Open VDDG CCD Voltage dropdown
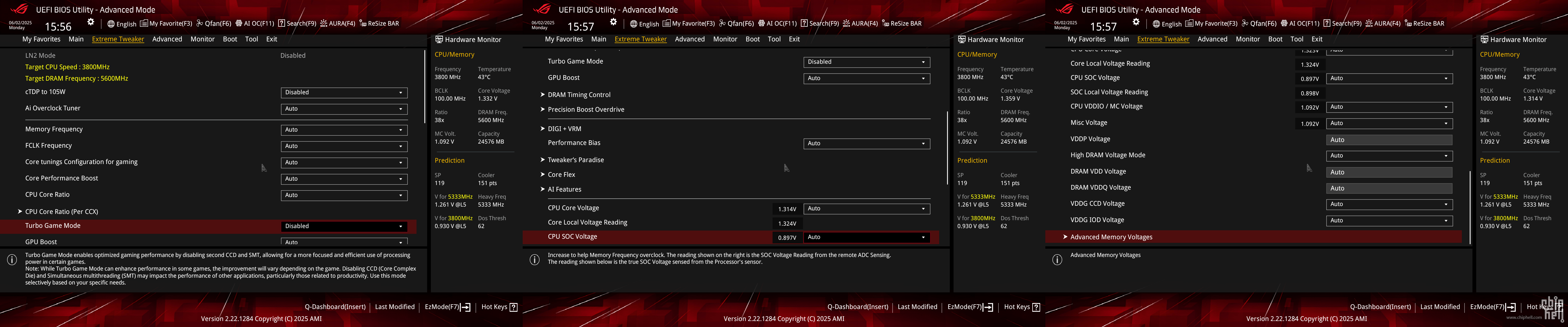 point(1389,205)
